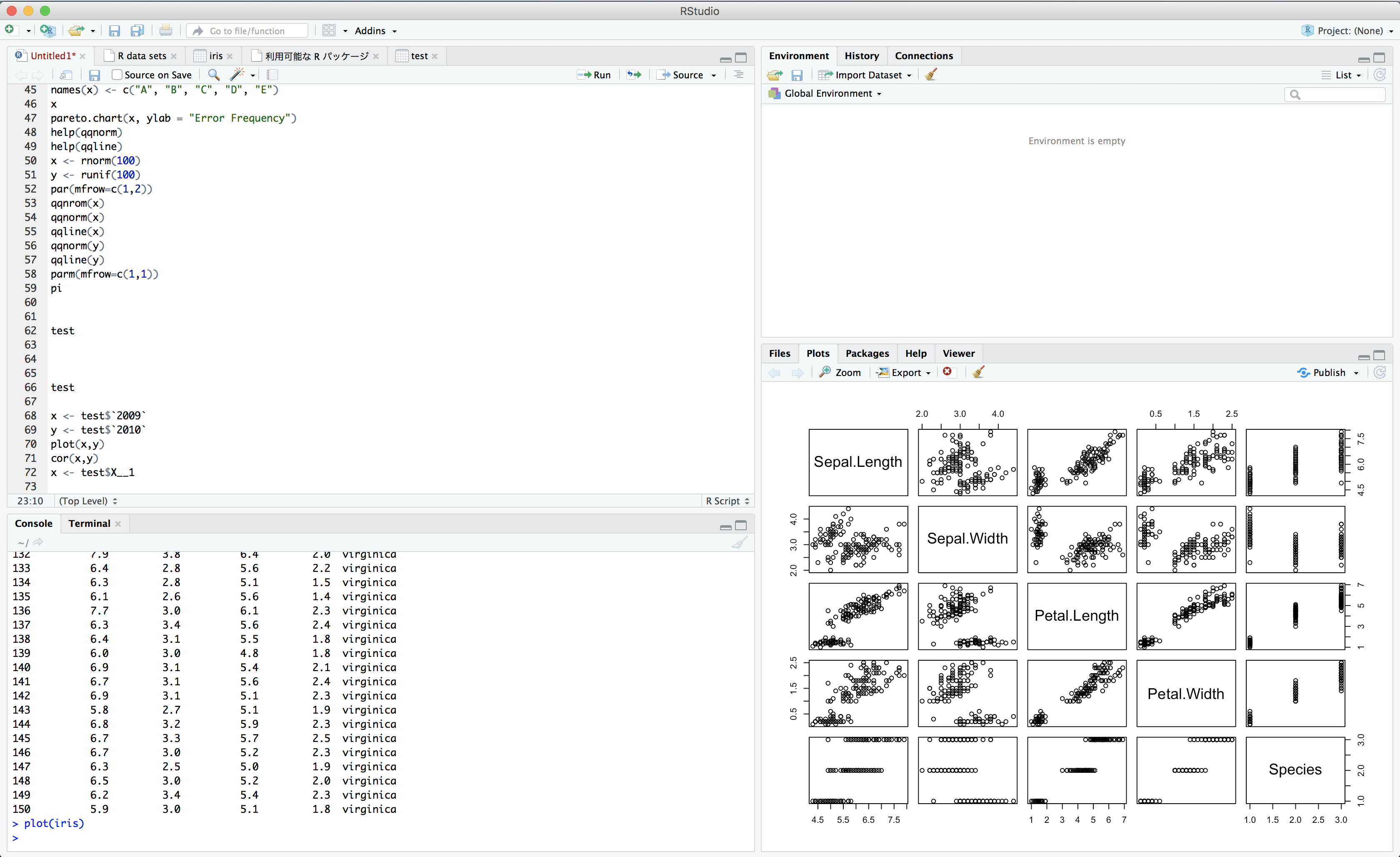This screenshot has height=857, width=1400.
Task: Click the Go to file/function field
Action: click(x=247, y=31)
